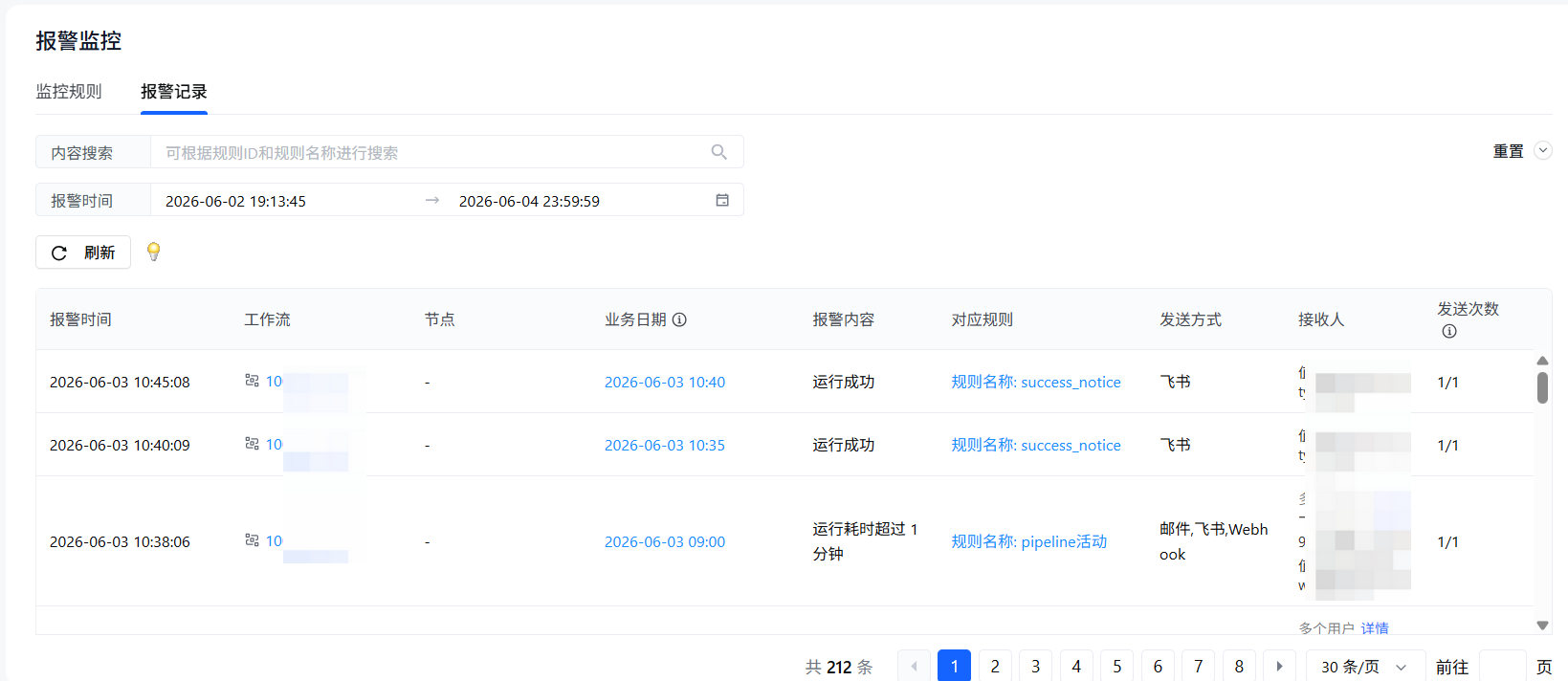
Task: Select page 4 in pagination
Action: pyautogui.click(x=1076, y=667)
